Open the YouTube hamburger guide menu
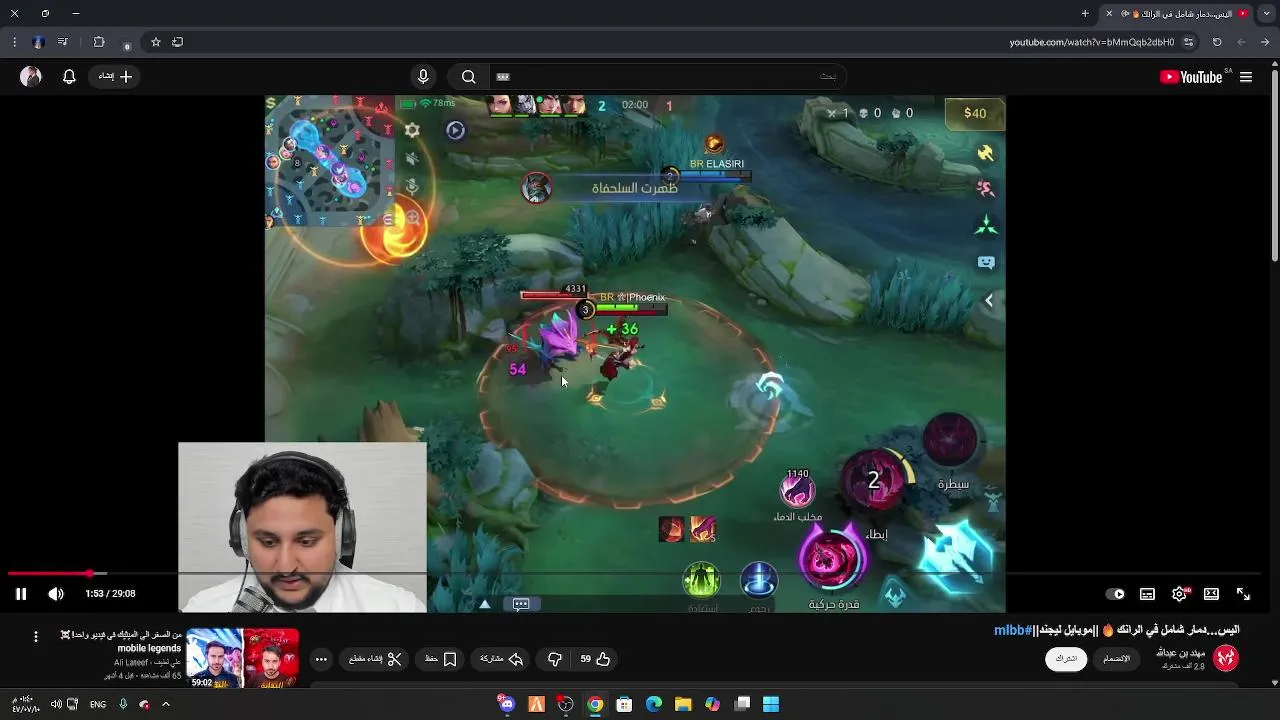This screenshot has width=1280, height=720. coord(1246,77)
